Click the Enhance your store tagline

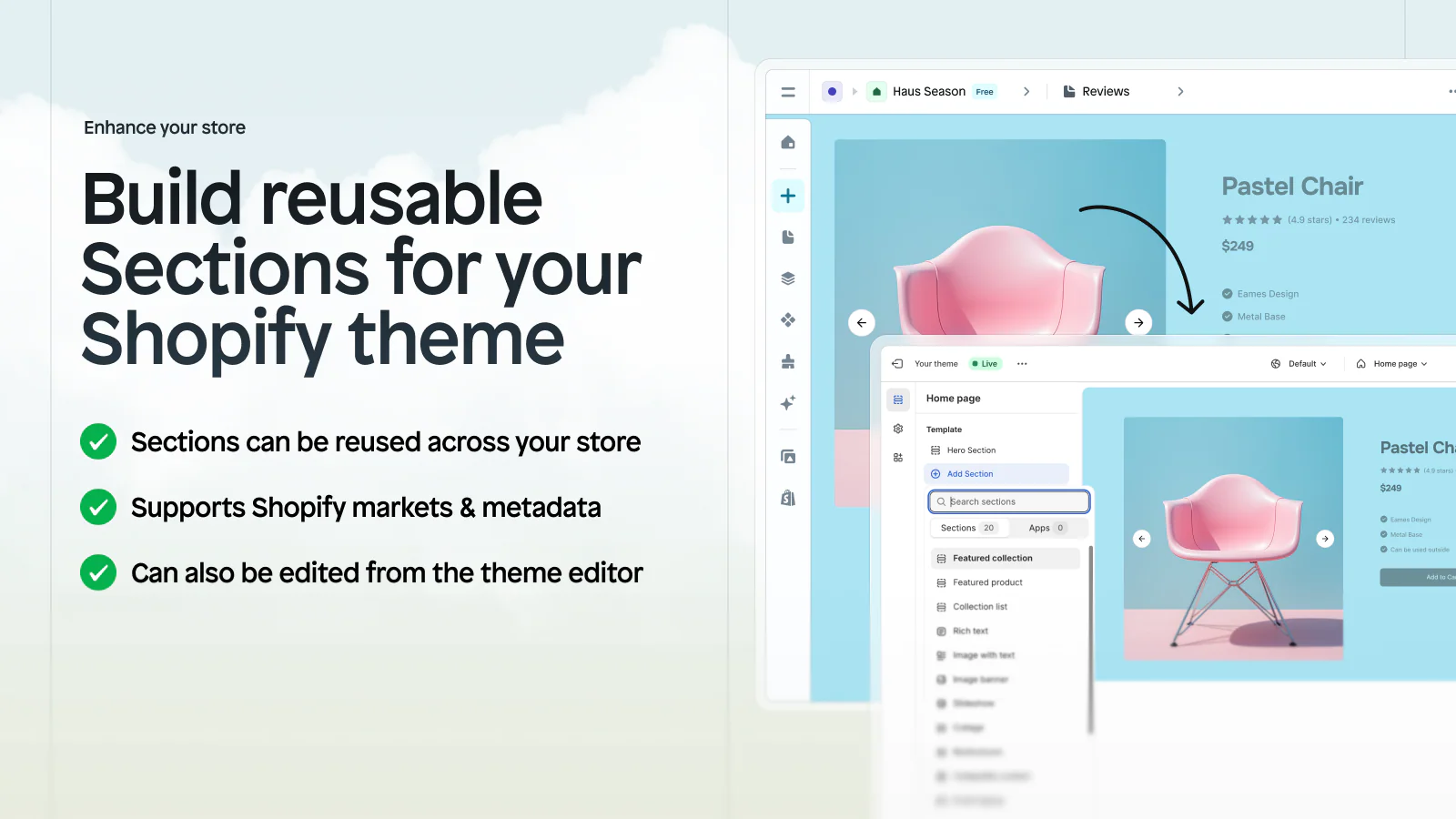tap(165, 127)
